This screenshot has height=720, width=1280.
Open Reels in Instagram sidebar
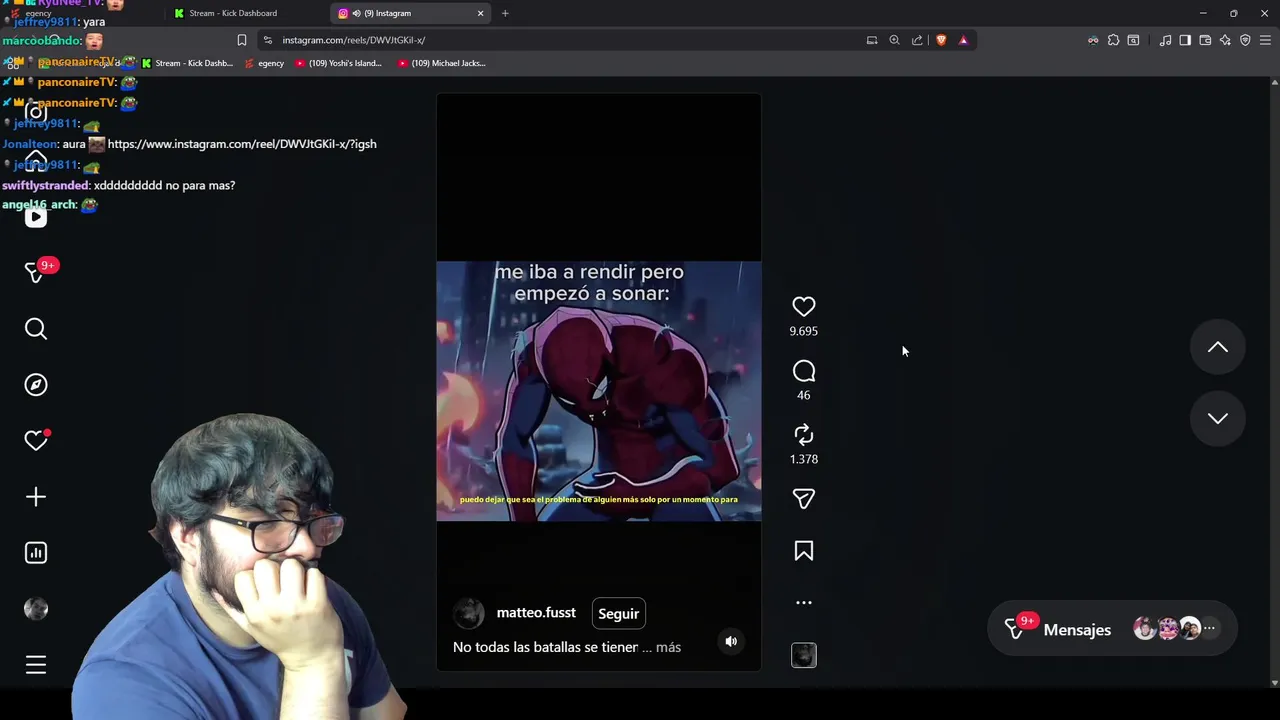(36, 217)
